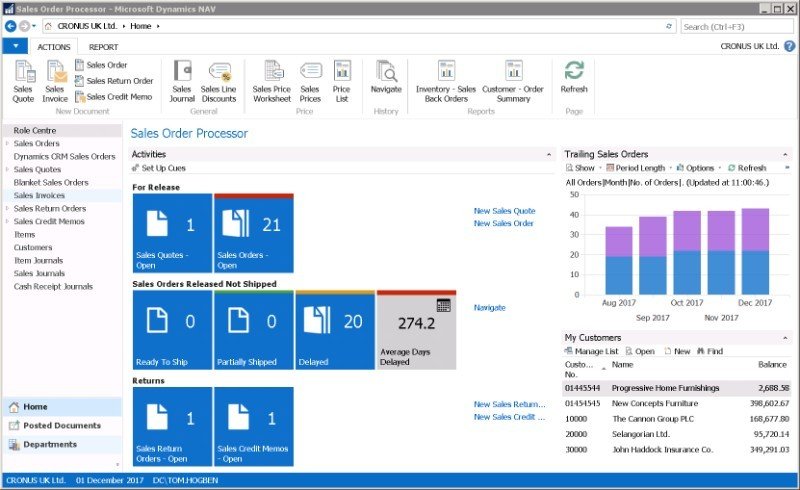Collapse the Trailing Sales Orders part
The width and height of the screenshot is (800, 490).
click(785, 154)
